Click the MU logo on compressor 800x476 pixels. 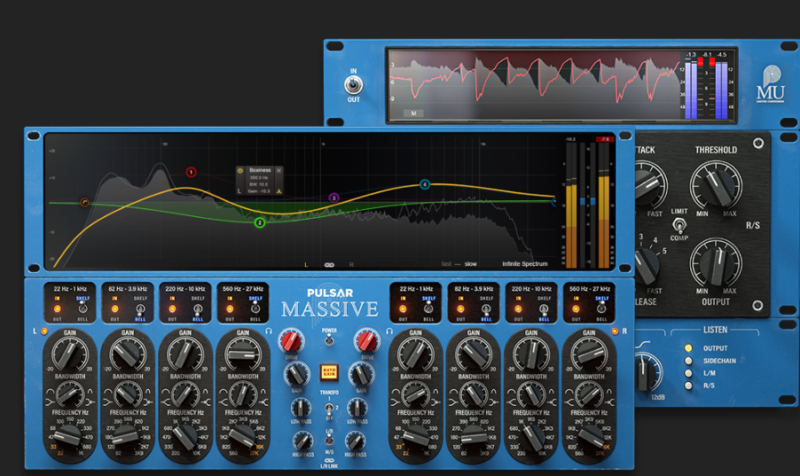point(770,84)
